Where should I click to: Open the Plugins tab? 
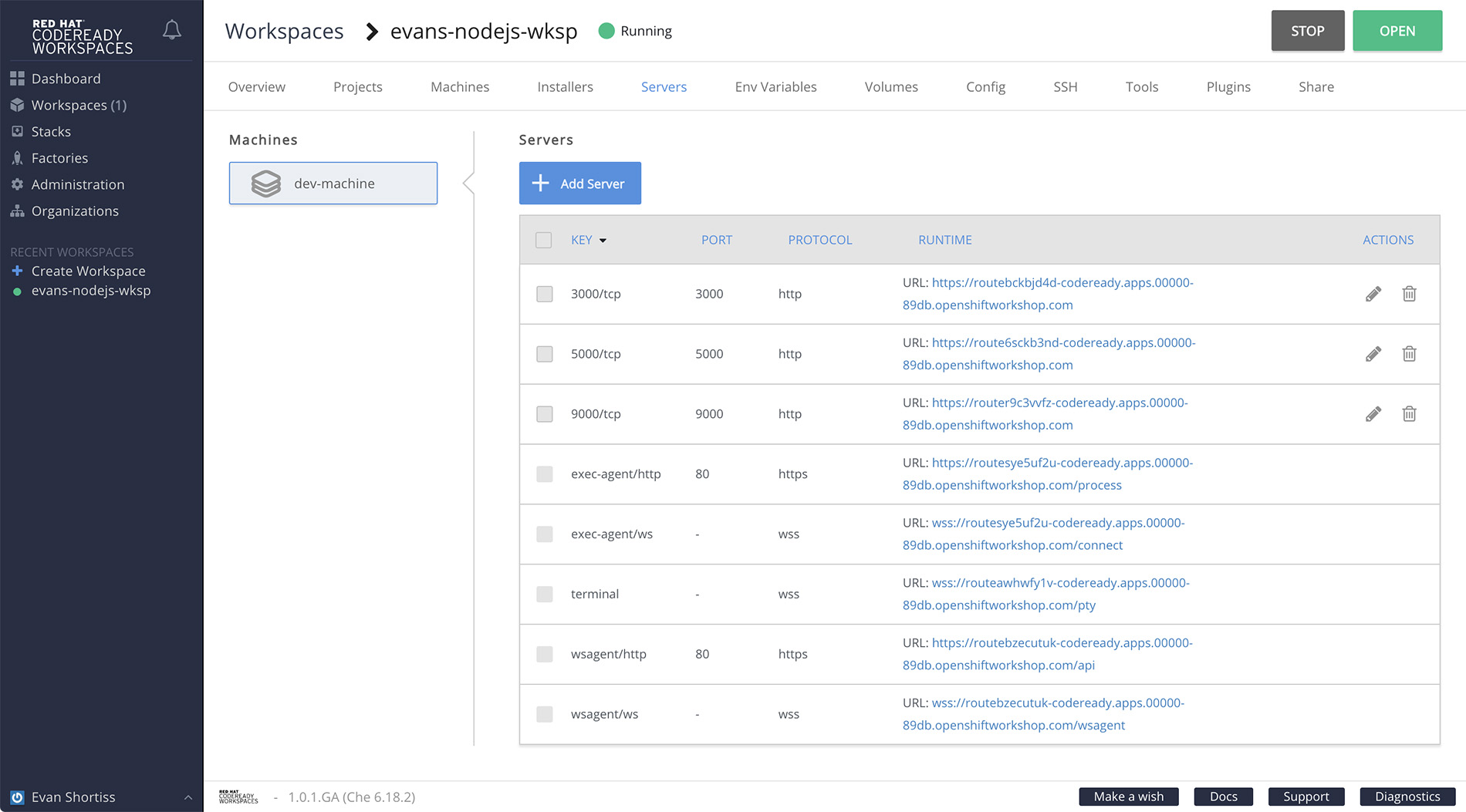pos(1228,87)
